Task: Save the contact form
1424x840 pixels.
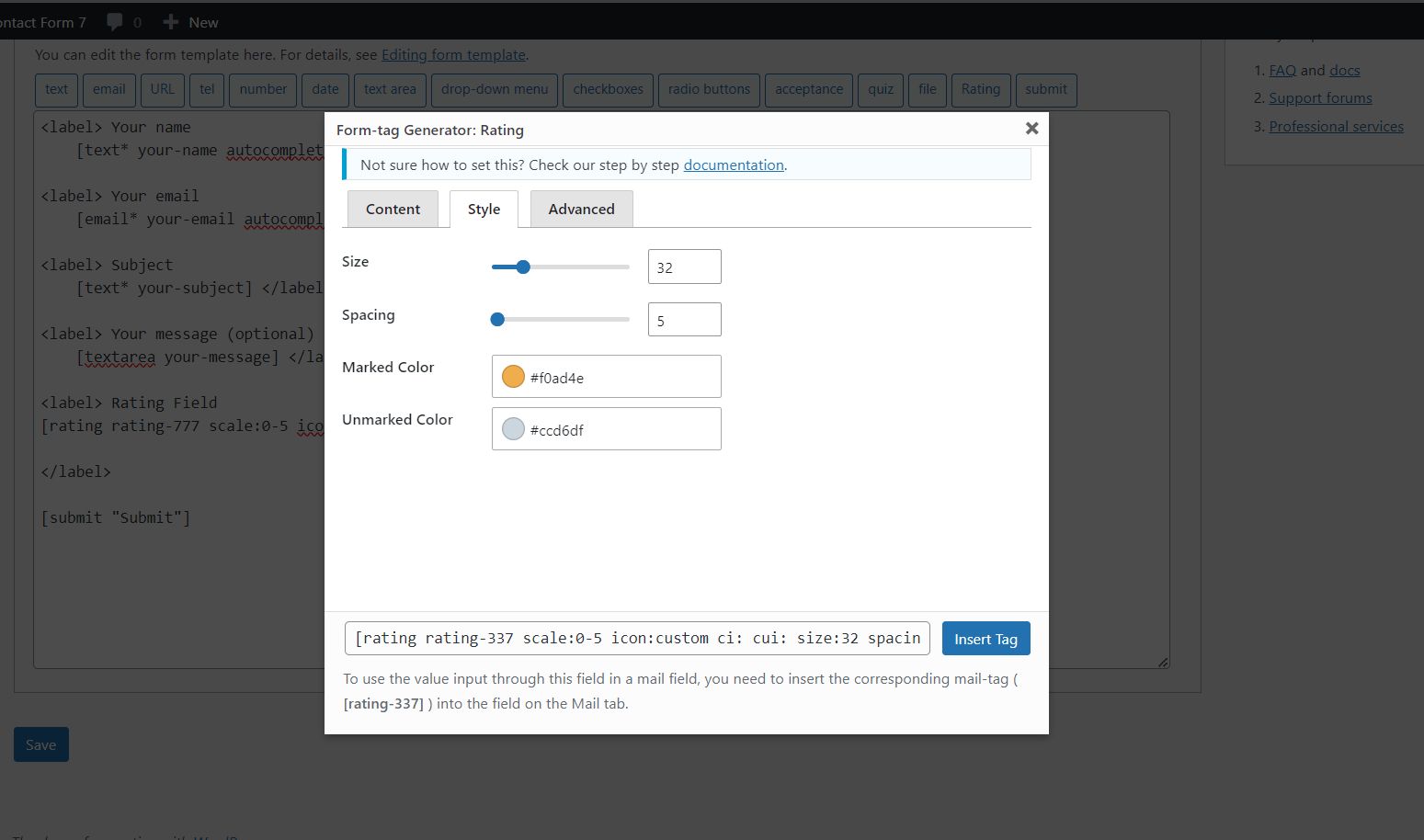Action: point(40,744)
